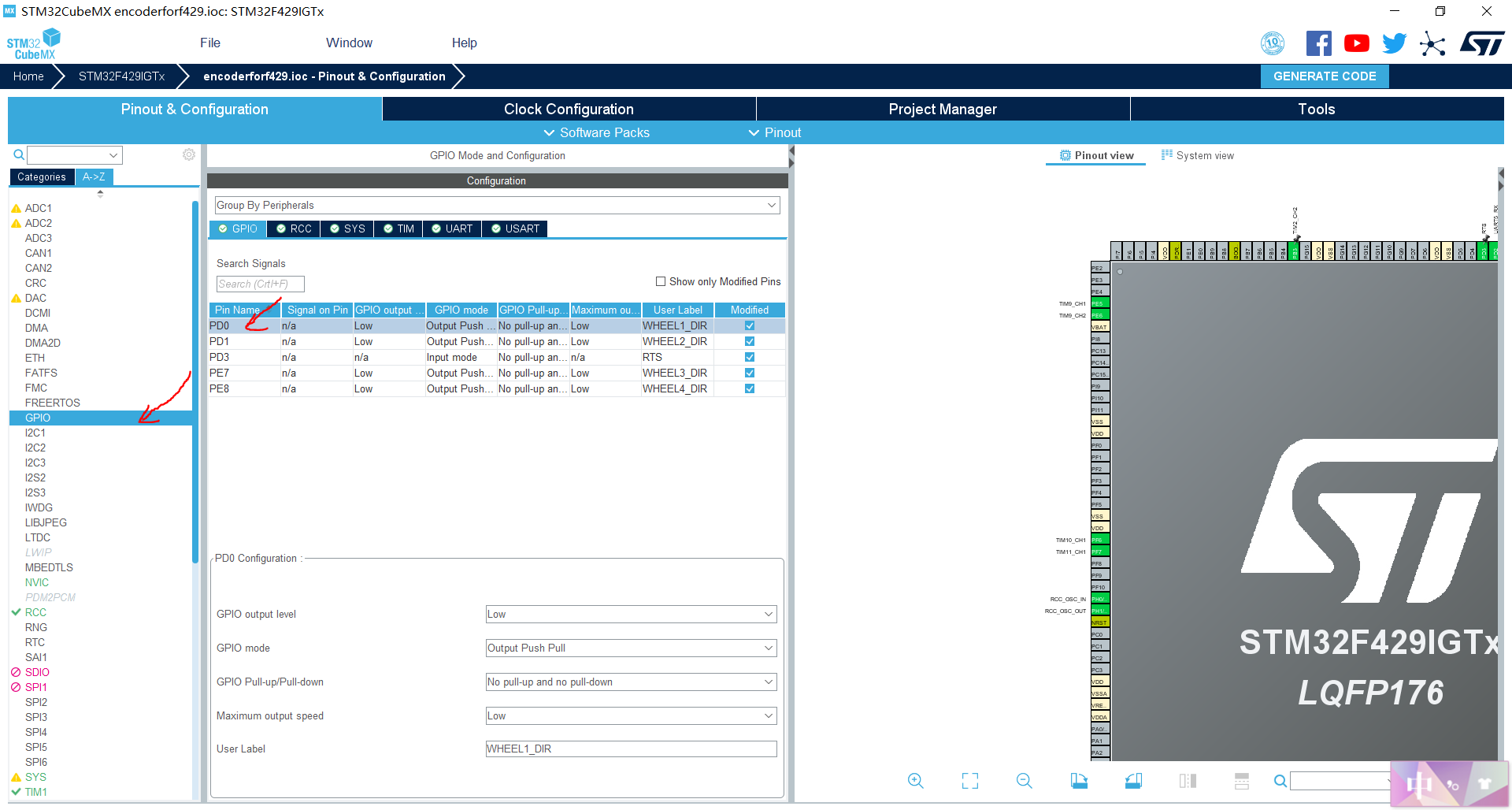Open the File menu

point(210,43)
